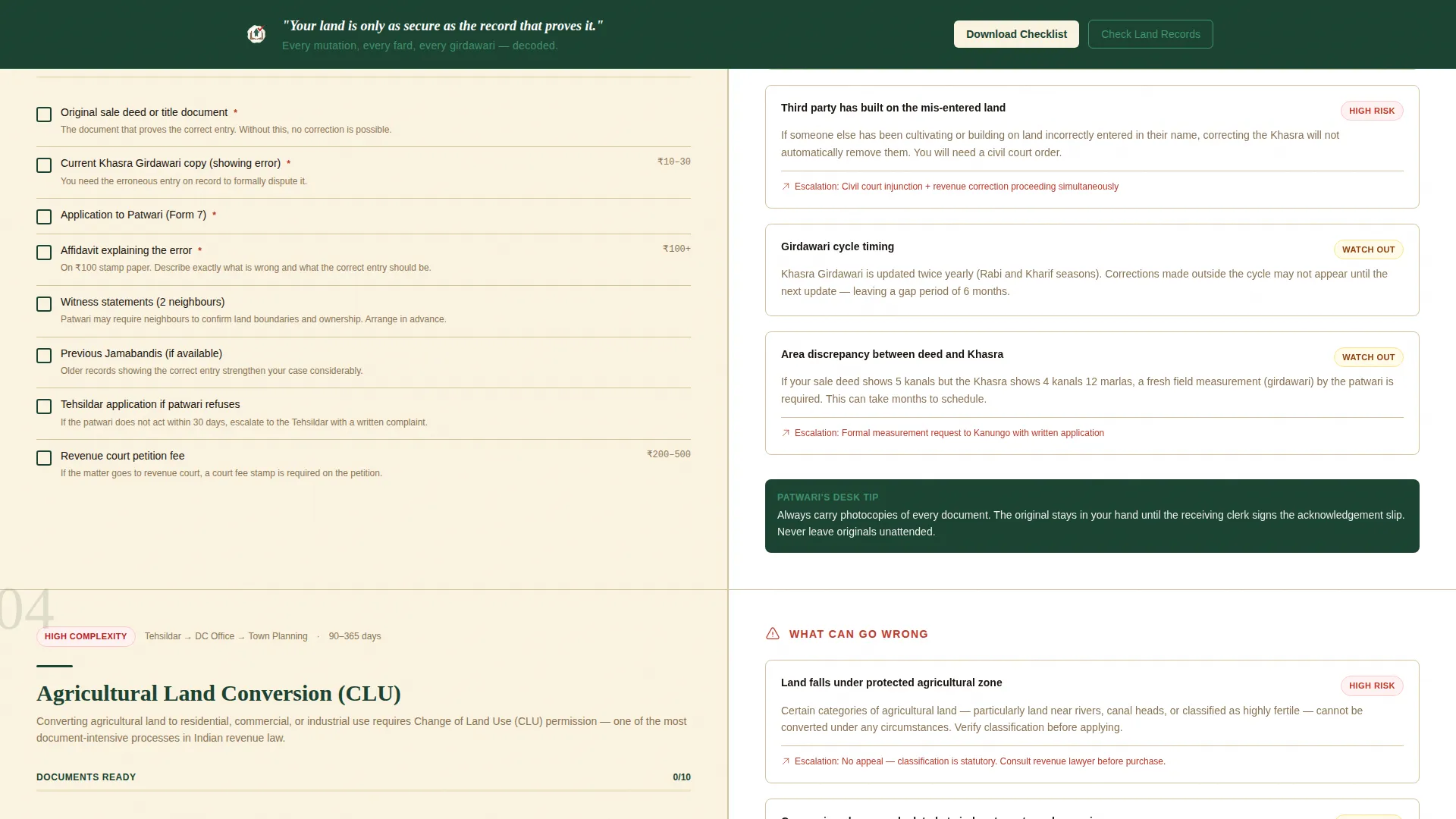Image resolution: width=1456 pixels, height=819 pixels.
Task: Click the warning triangle icon beside What Can Go Wrong
Action: pos(773,634)
